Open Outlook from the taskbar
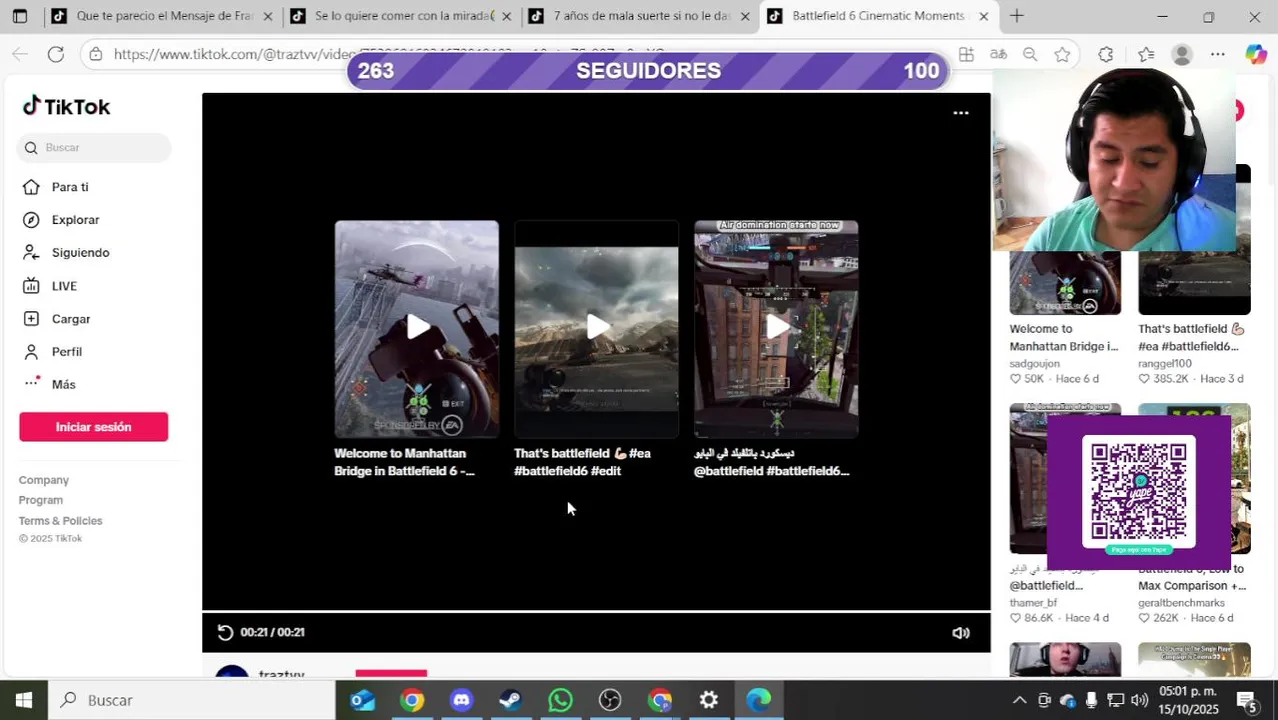 362,700
